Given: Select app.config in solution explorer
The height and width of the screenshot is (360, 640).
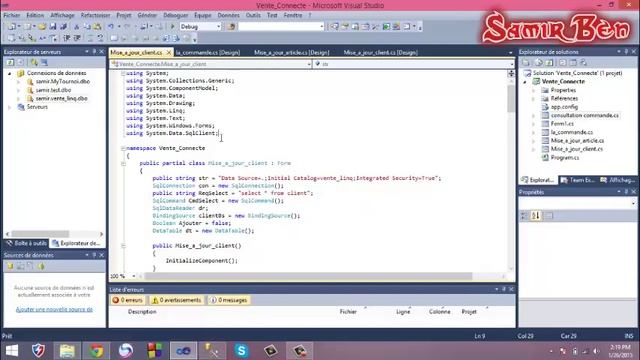Looking at the screenshot, I should [x=564, y=107].
